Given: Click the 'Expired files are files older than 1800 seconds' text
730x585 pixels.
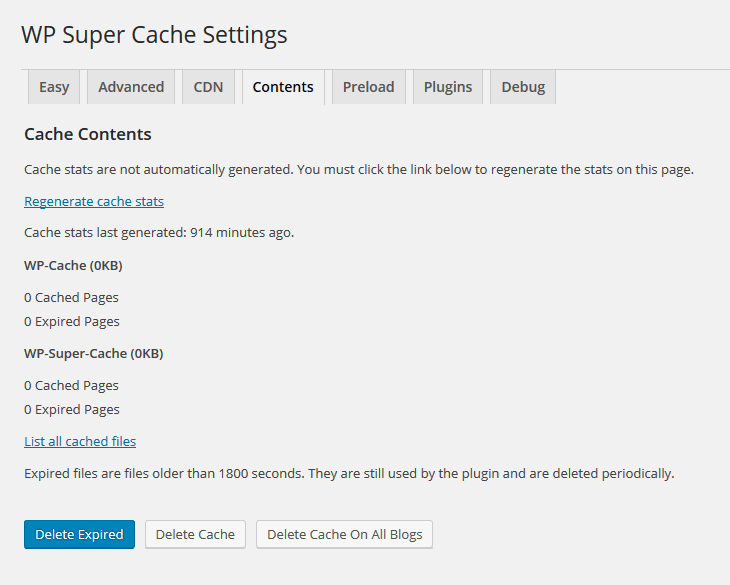Looking at the screenshot, I should tap(349, 474).
